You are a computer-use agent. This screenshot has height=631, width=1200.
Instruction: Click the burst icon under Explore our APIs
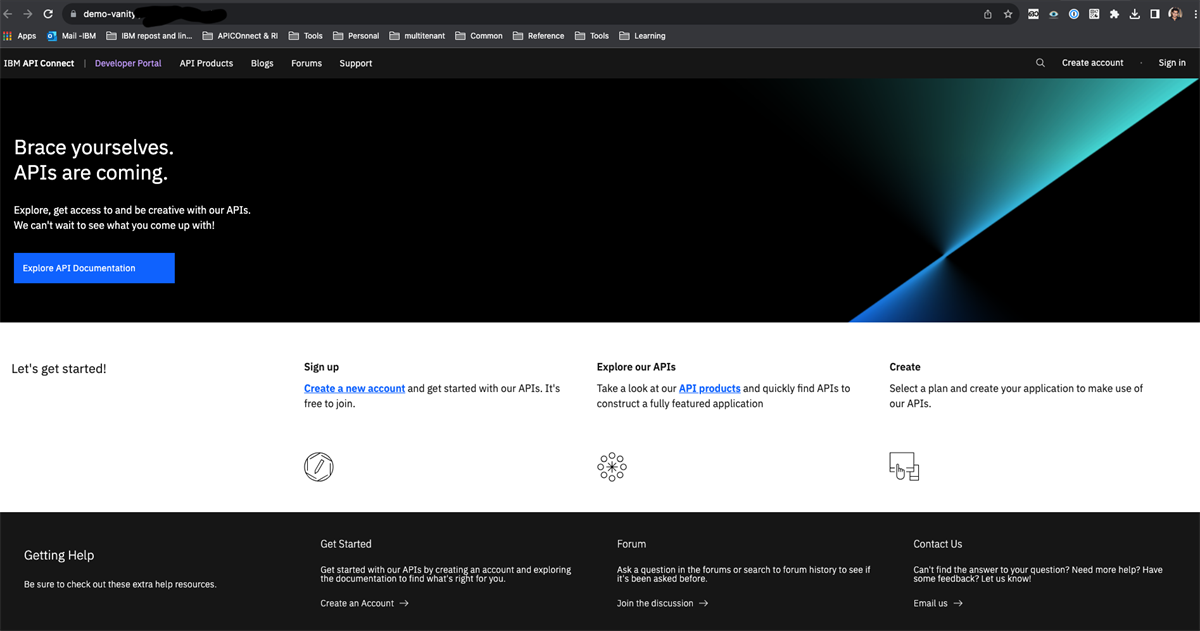(x=611, y=466)
